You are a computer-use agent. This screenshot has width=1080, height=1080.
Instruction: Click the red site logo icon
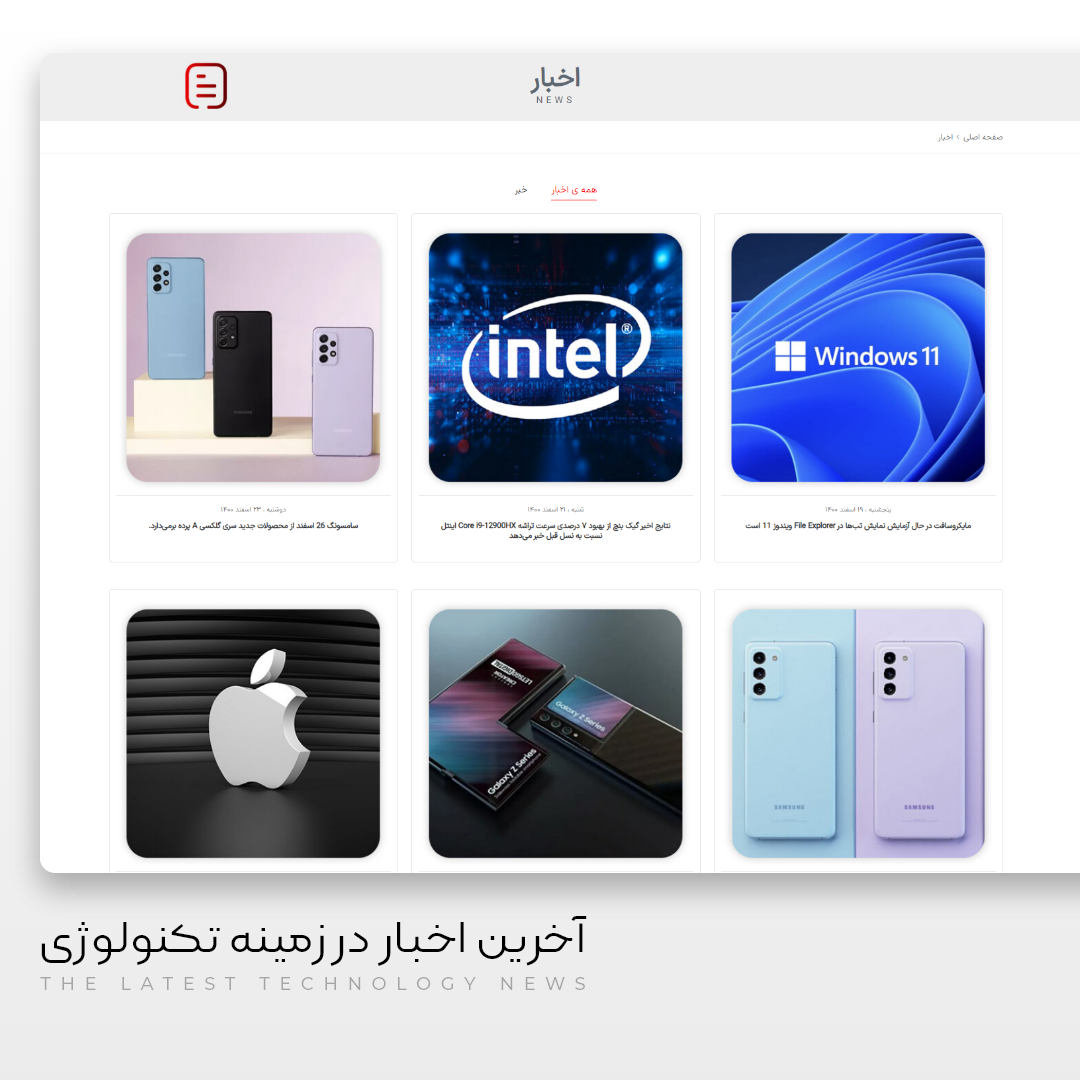[x=206, y=86]
